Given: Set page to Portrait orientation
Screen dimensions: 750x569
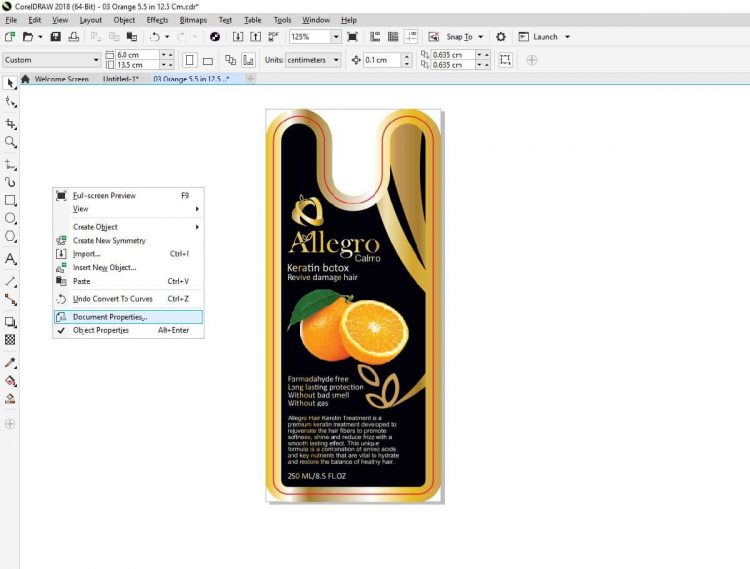Looking at the screenshot, I should click(x=189, y=60).
